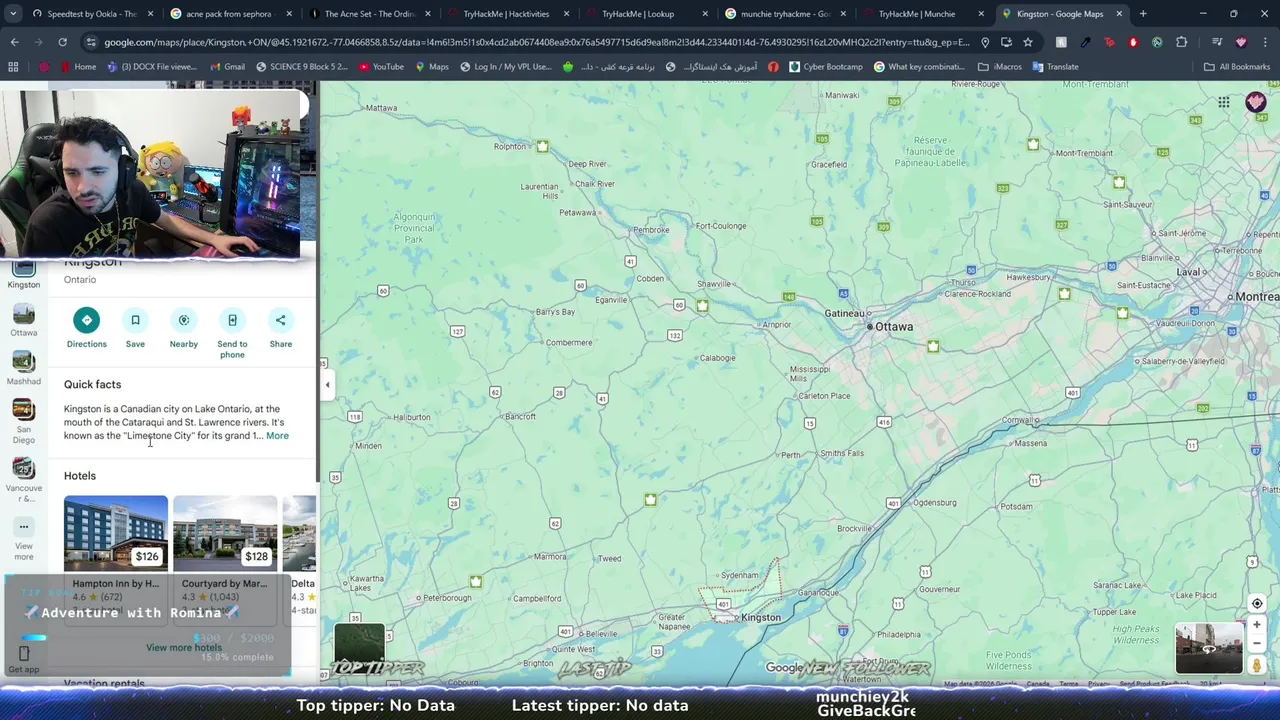Search Nearby places around Kingston
Screen dimensions: 1280x720
(x=183, y=328)
